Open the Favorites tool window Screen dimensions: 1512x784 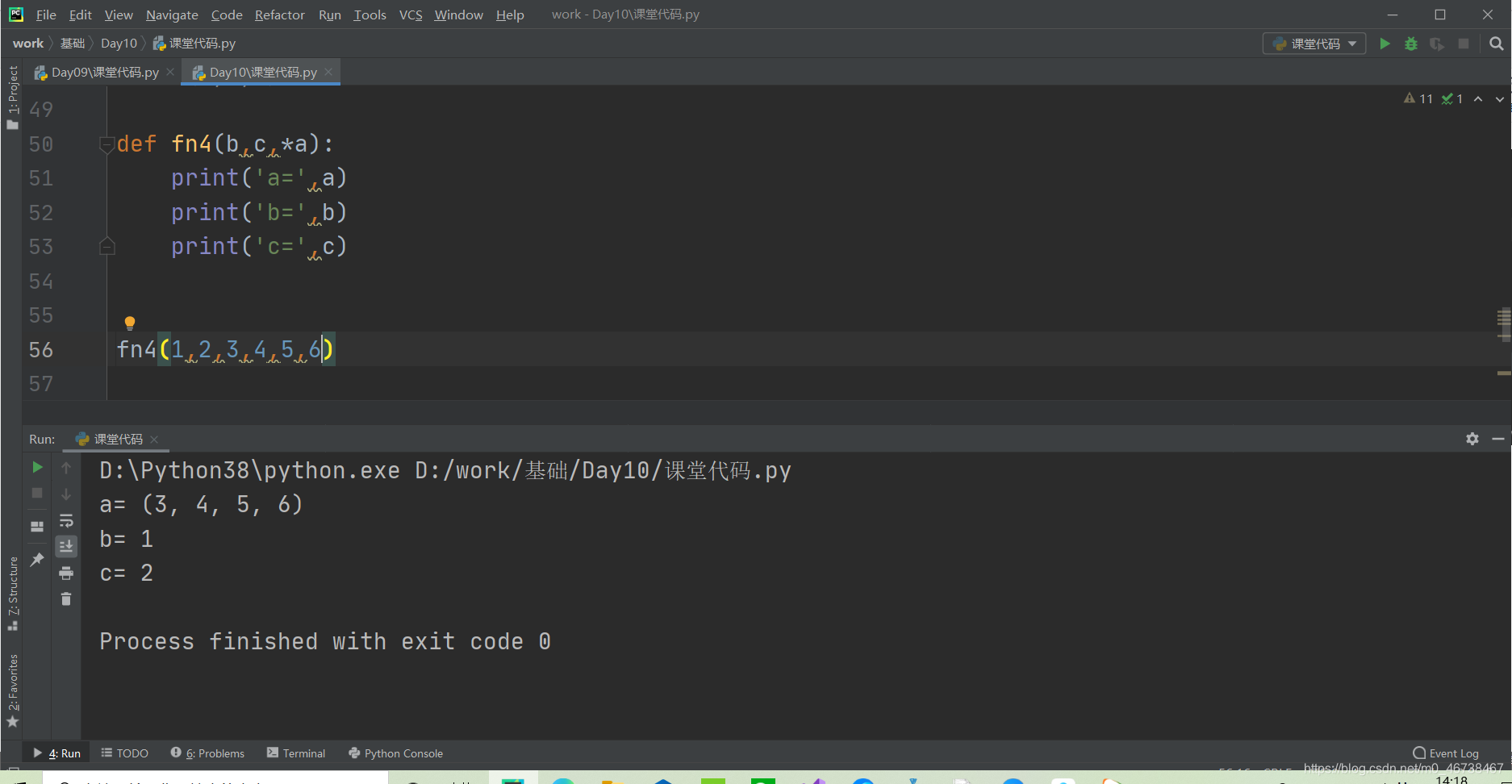pyautogui.click(x=13, y=690)
